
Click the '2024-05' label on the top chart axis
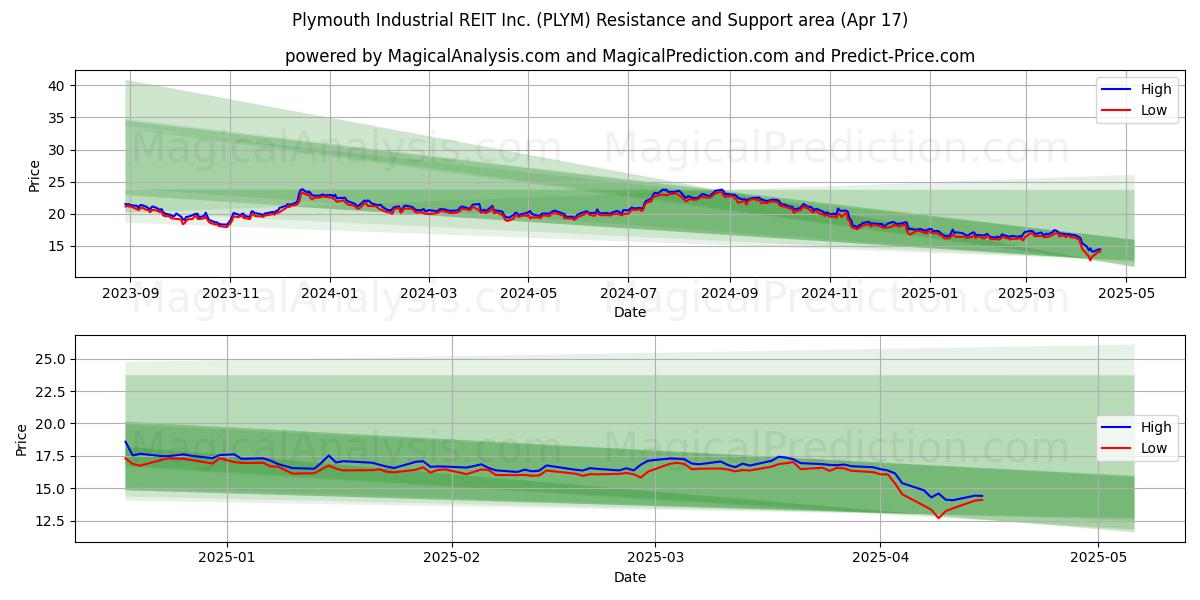(528, 294)
